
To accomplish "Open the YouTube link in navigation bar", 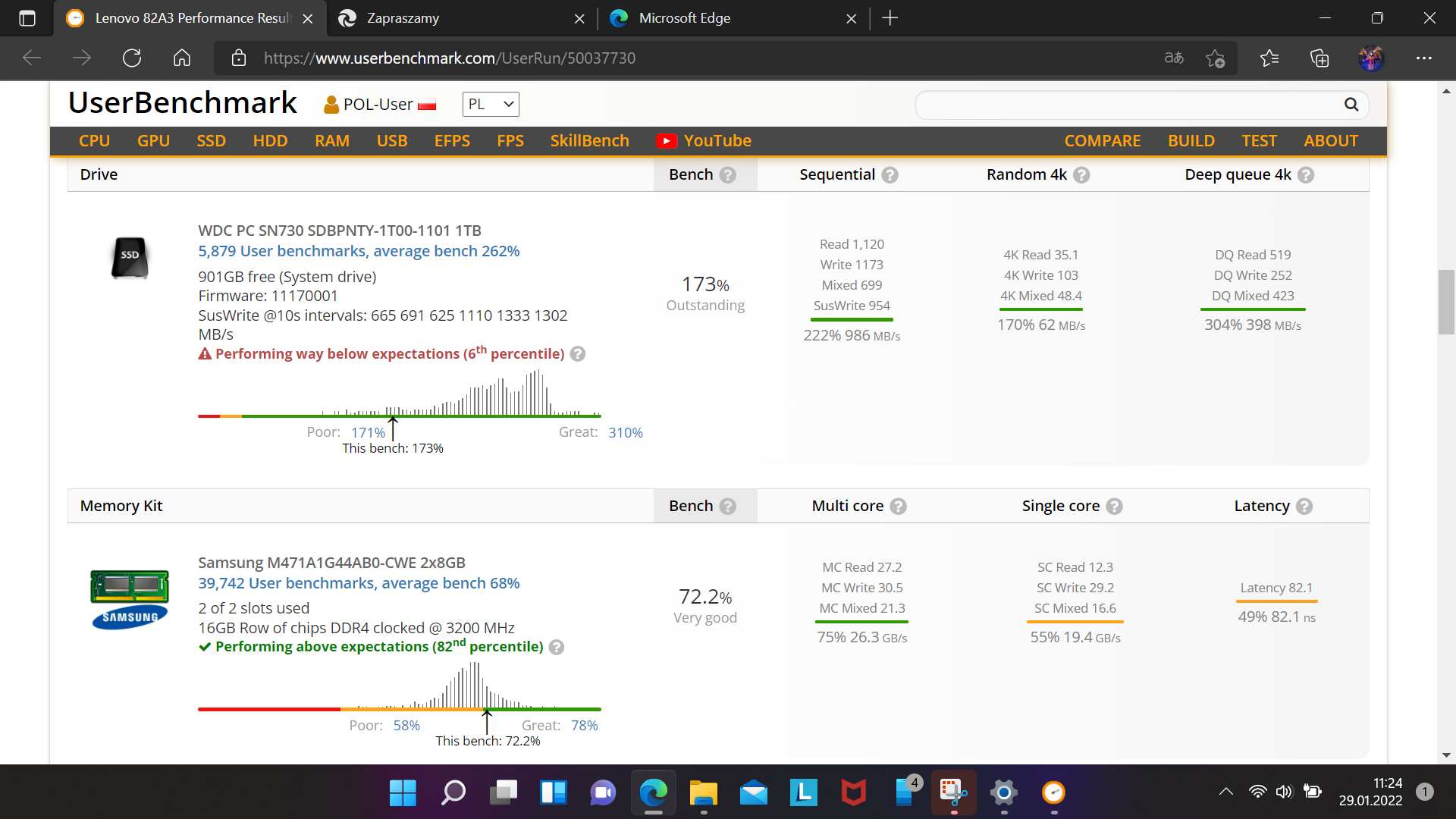I will tap(704, 141).
